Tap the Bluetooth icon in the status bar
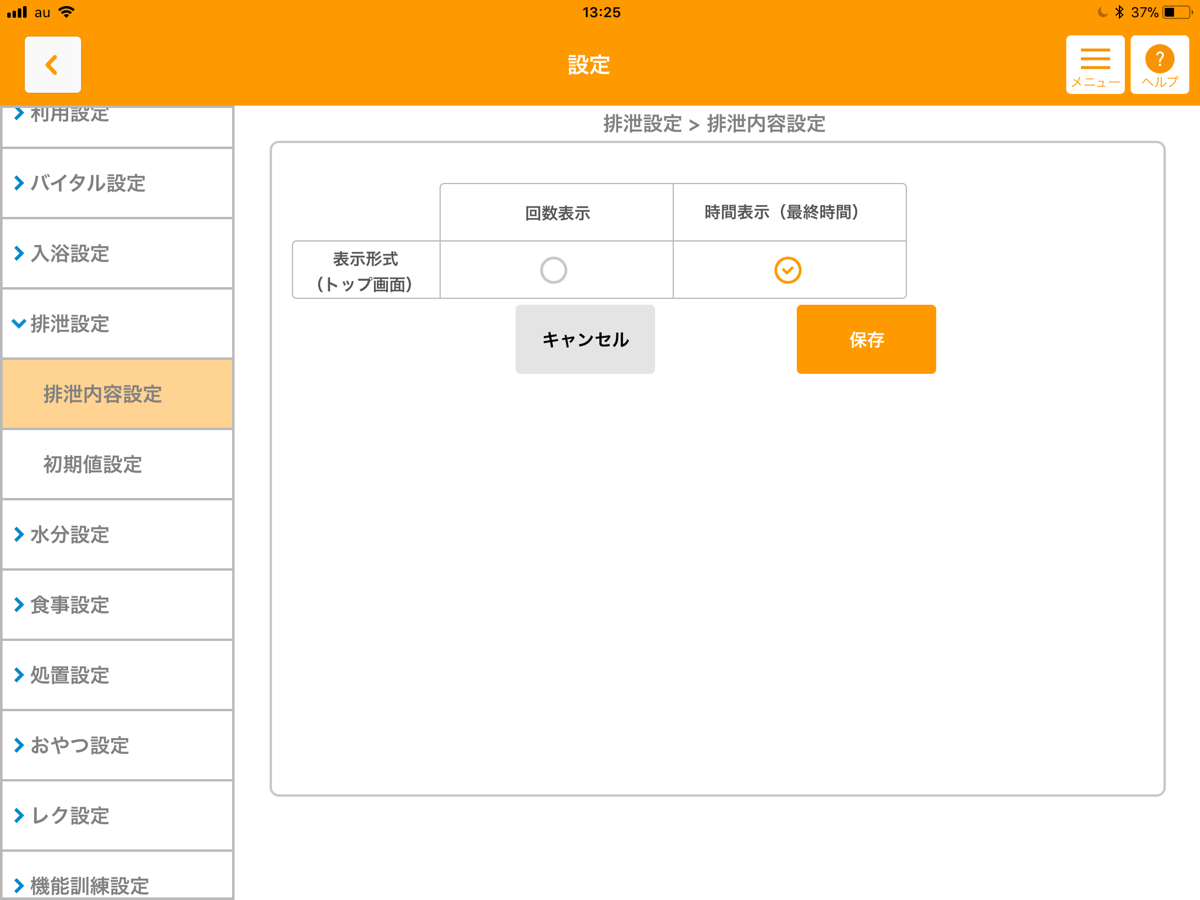The image size is (1200, 900). 1120,13
